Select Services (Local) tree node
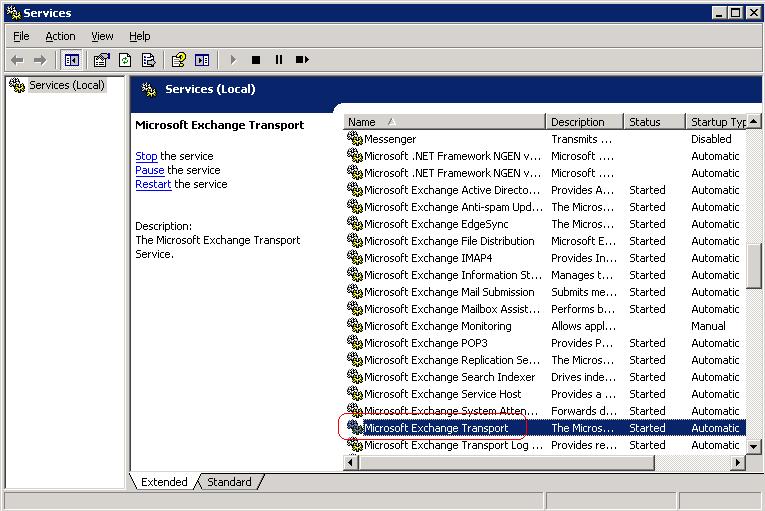This screenshot has height=511, width=765. pyautogui.click(x=66, y=85)
